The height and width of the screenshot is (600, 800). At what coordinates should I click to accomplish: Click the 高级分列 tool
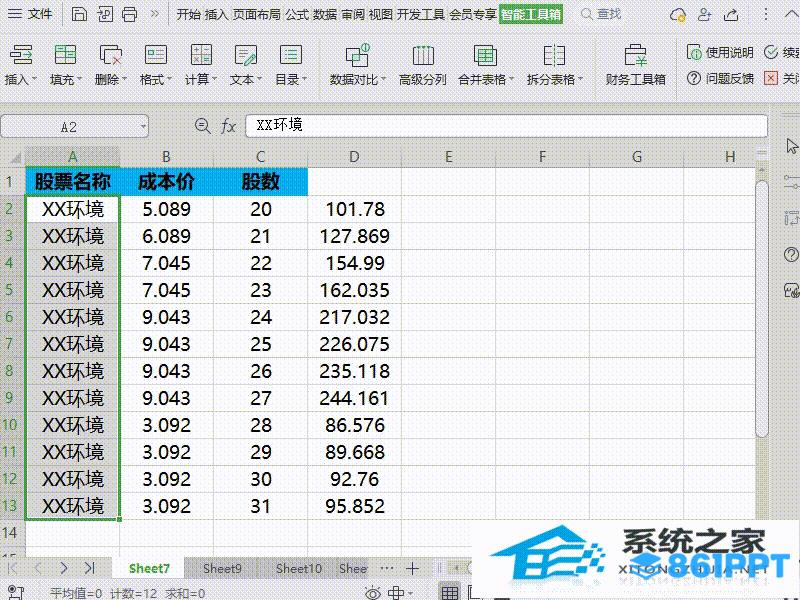click(x=422, y=65)
